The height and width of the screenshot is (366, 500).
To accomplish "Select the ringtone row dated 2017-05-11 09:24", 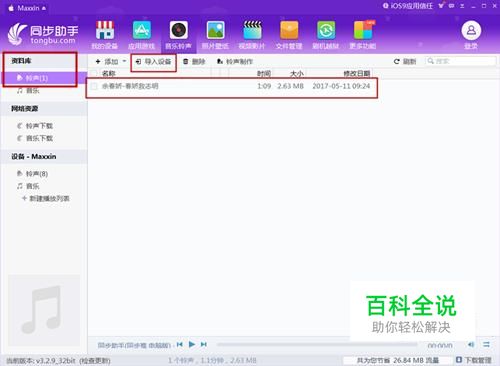I will pyautogui.click(x=232, y=87).
